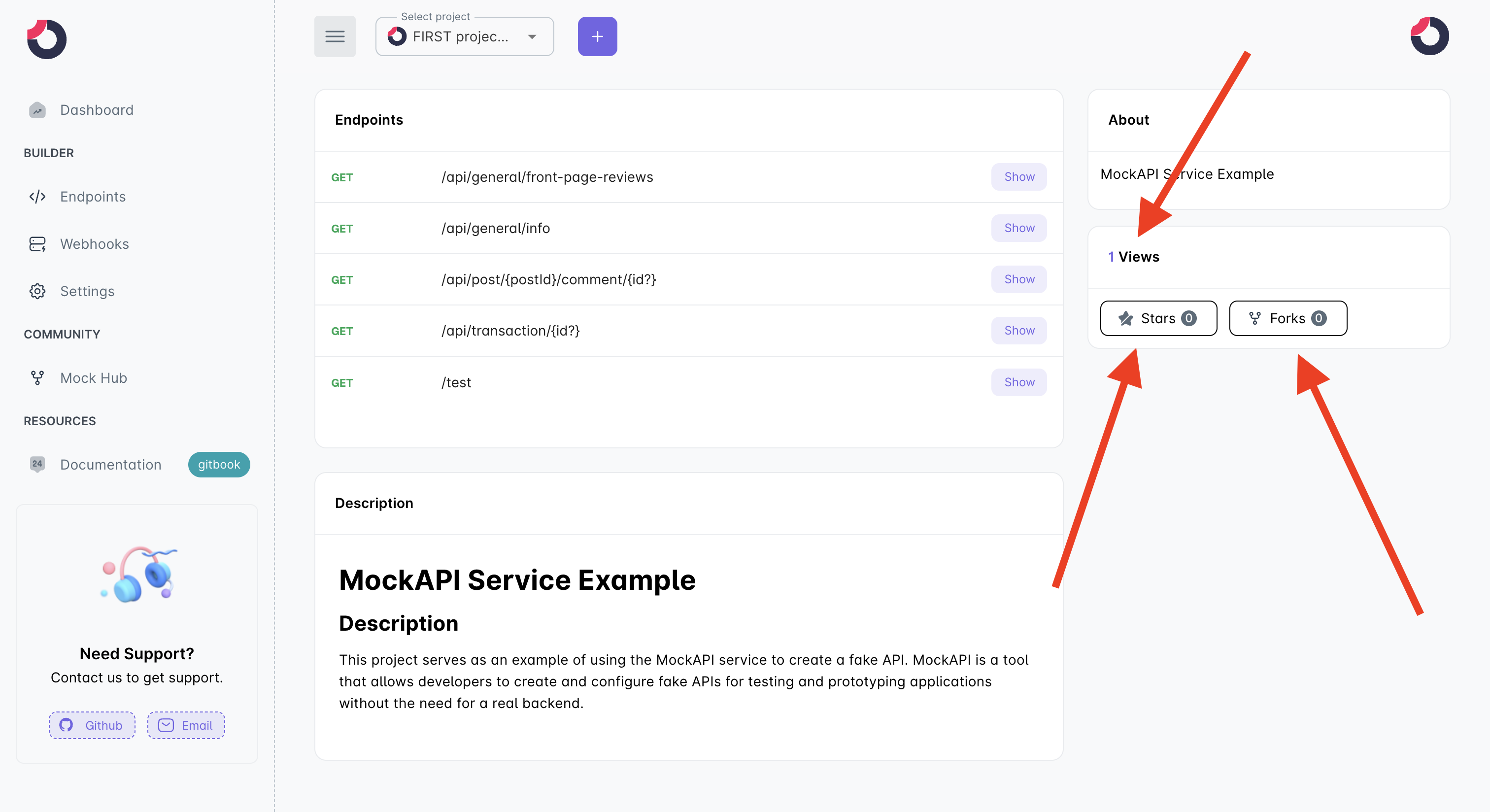
Task: Open the user profile avatar menu
Action: (x=1429, y=36)
